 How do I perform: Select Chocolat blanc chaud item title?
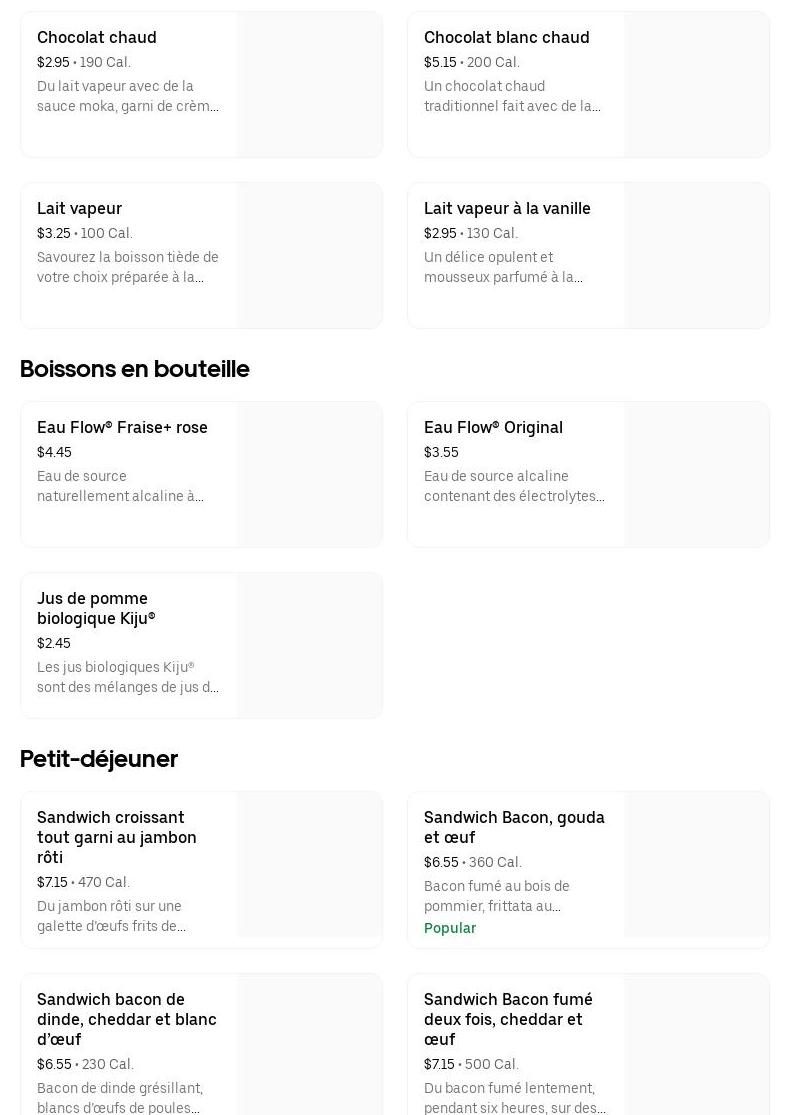[506, 38]
